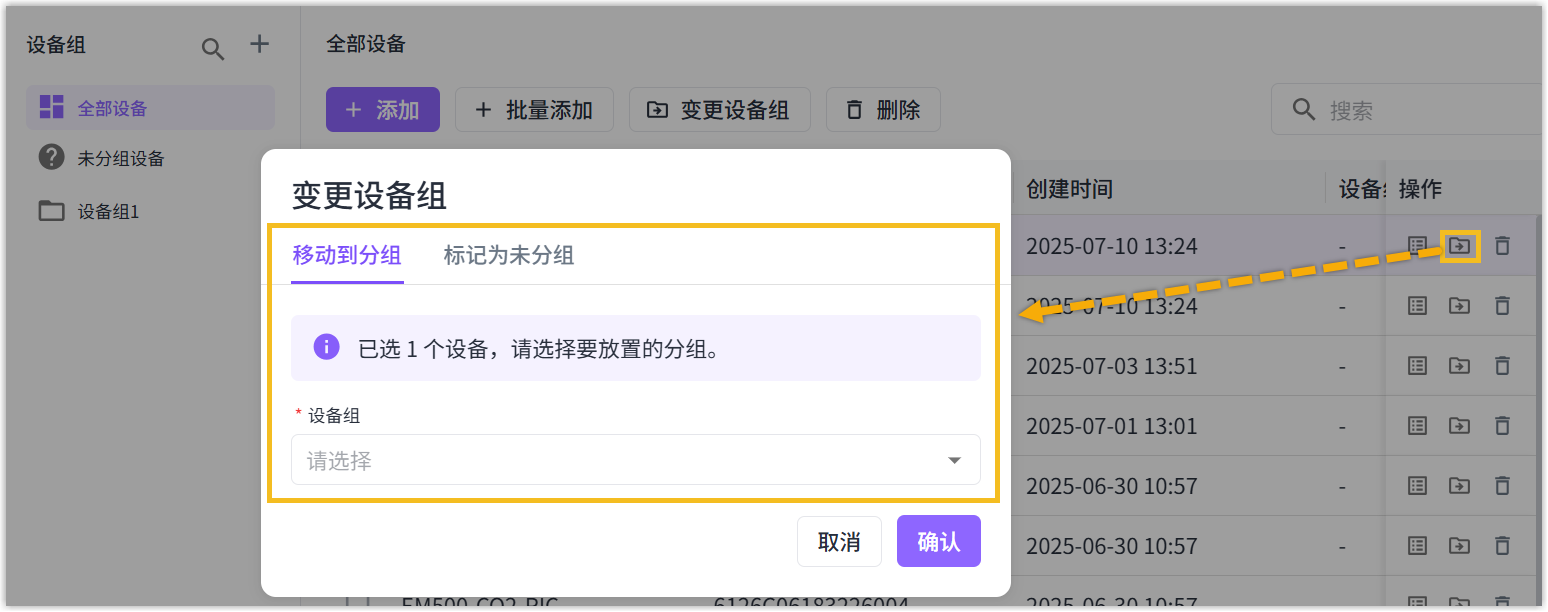Click the 请选择 device group select field
The width and height of the screenshot is (1548, 612).
(620, 461)
